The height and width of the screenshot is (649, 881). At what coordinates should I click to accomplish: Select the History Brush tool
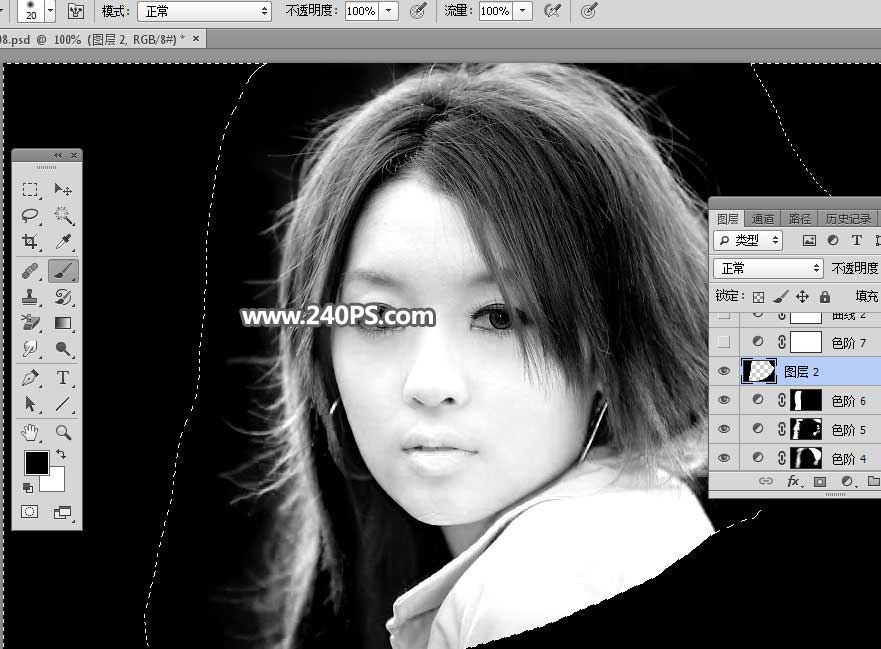pos(63,297)
